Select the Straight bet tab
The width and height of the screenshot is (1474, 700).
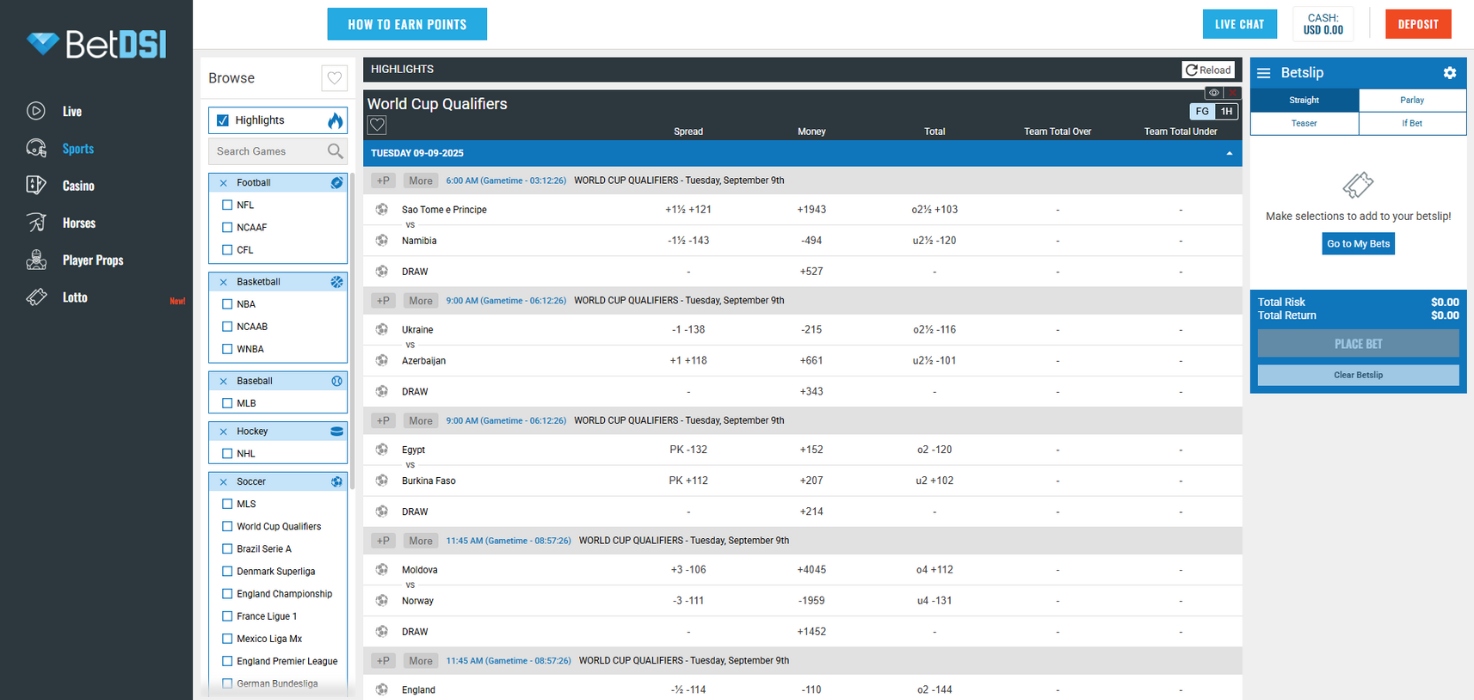[1304, 100]
